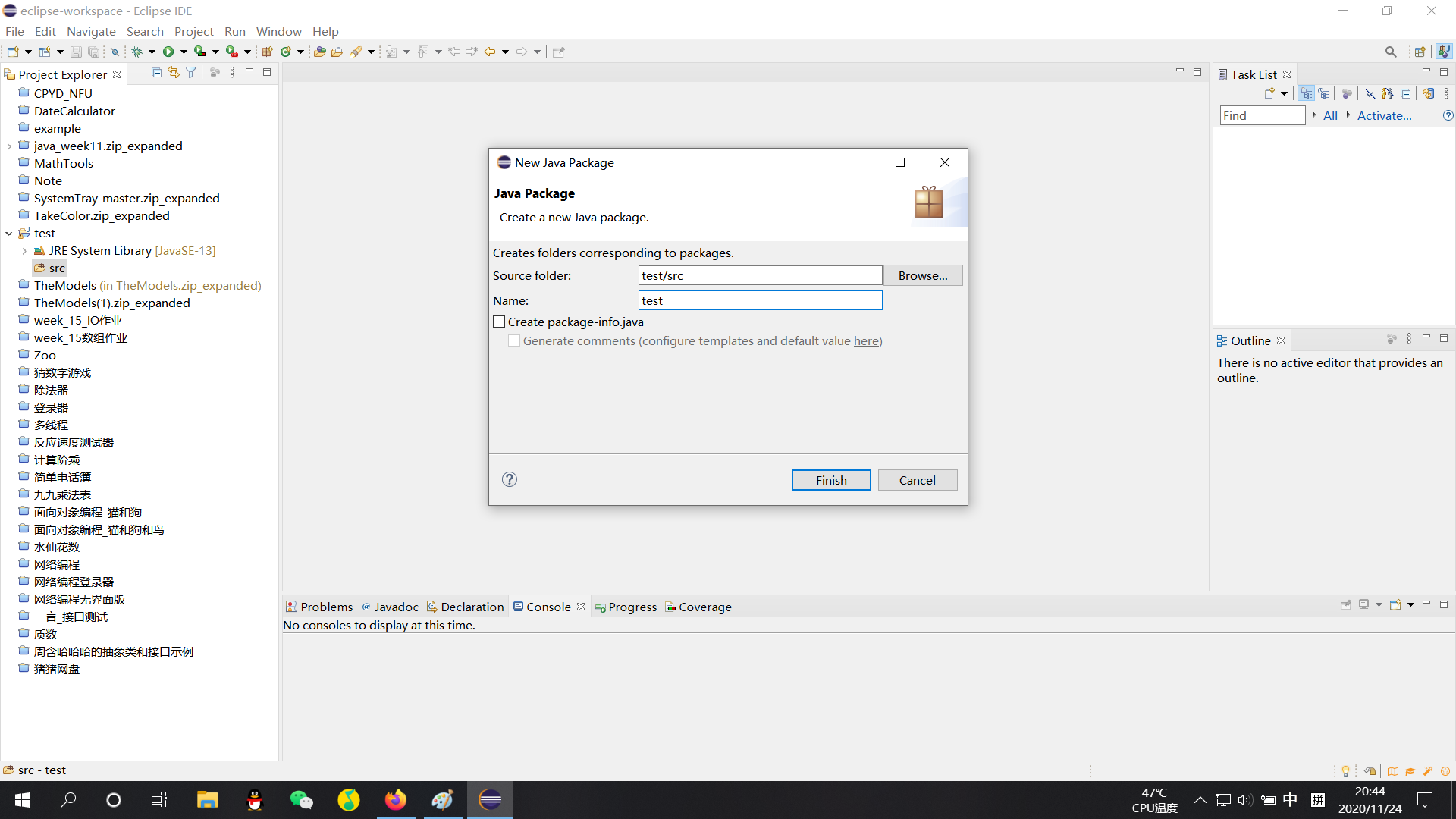The image size is (1456, 819).
Task: Click the Source folder text field
Action: tap(760, 275)
